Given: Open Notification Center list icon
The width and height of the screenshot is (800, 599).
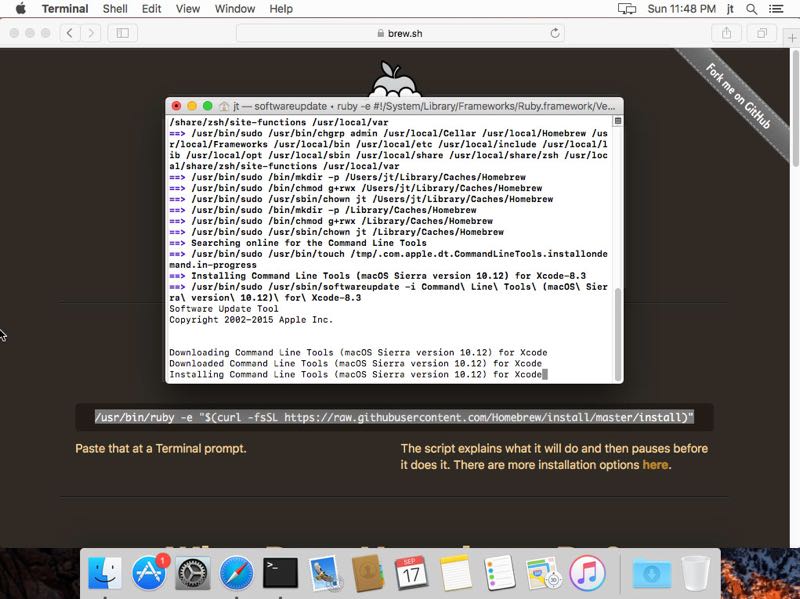Looking at the screenshot, I should pyautogui.click(x=776, y=9).
